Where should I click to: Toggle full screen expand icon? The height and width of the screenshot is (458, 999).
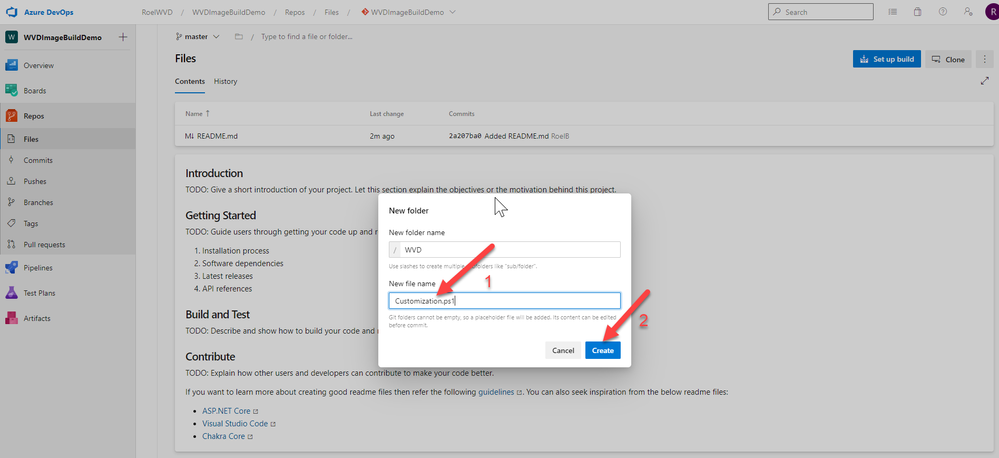point(985,82)
